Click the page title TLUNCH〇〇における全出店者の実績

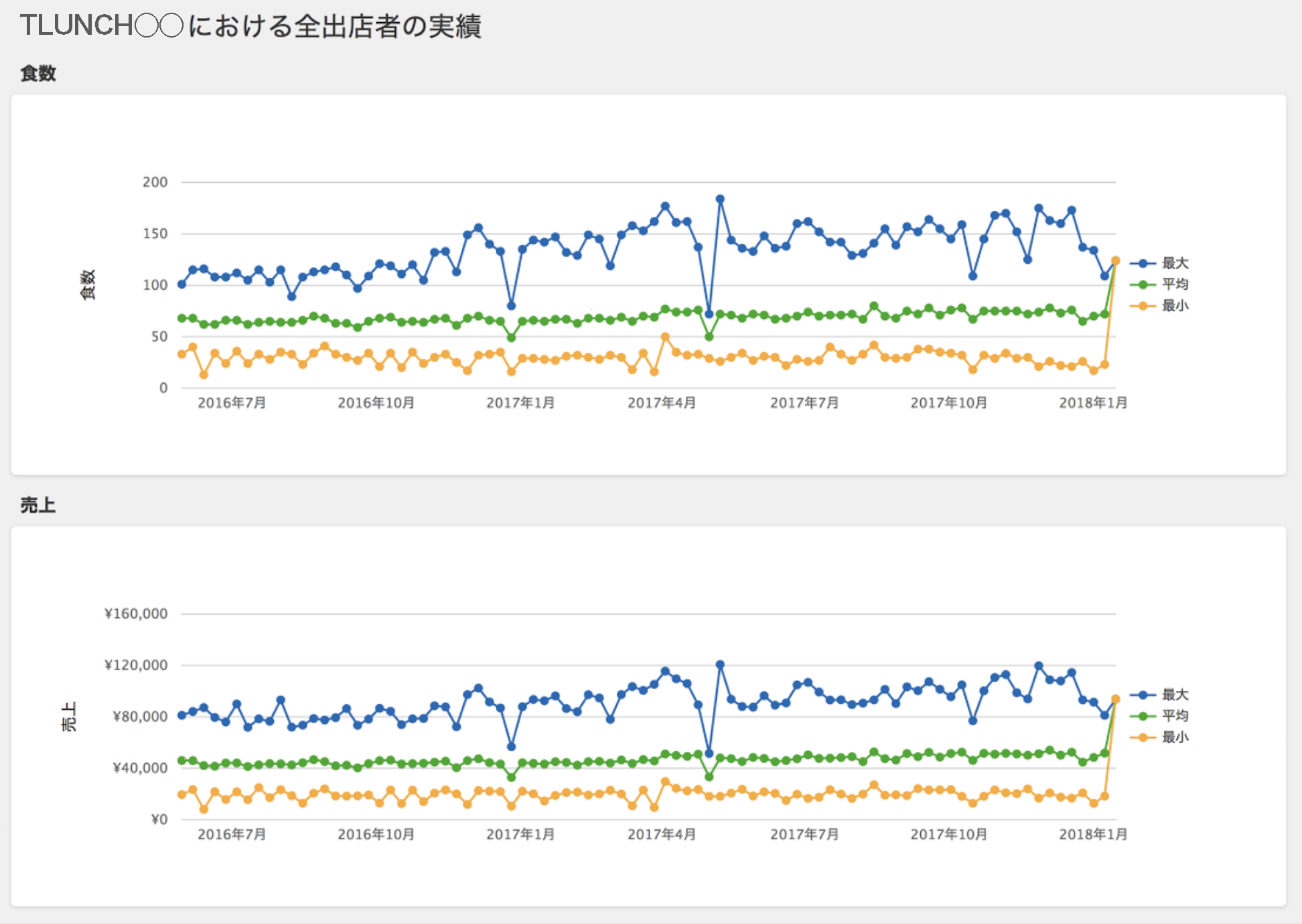pyautogui.click(x=250, y=26)
